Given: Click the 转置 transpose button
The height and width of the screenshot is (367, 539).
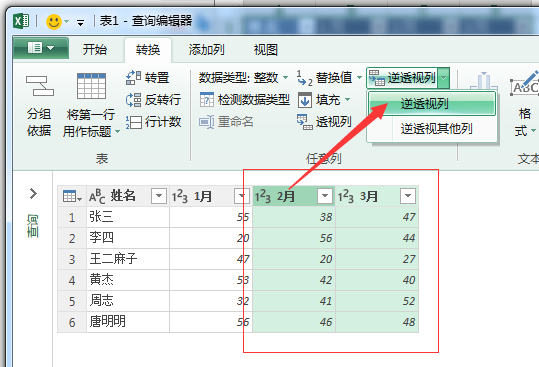Looking at the screenshot, I should click(x=148, y=78).
